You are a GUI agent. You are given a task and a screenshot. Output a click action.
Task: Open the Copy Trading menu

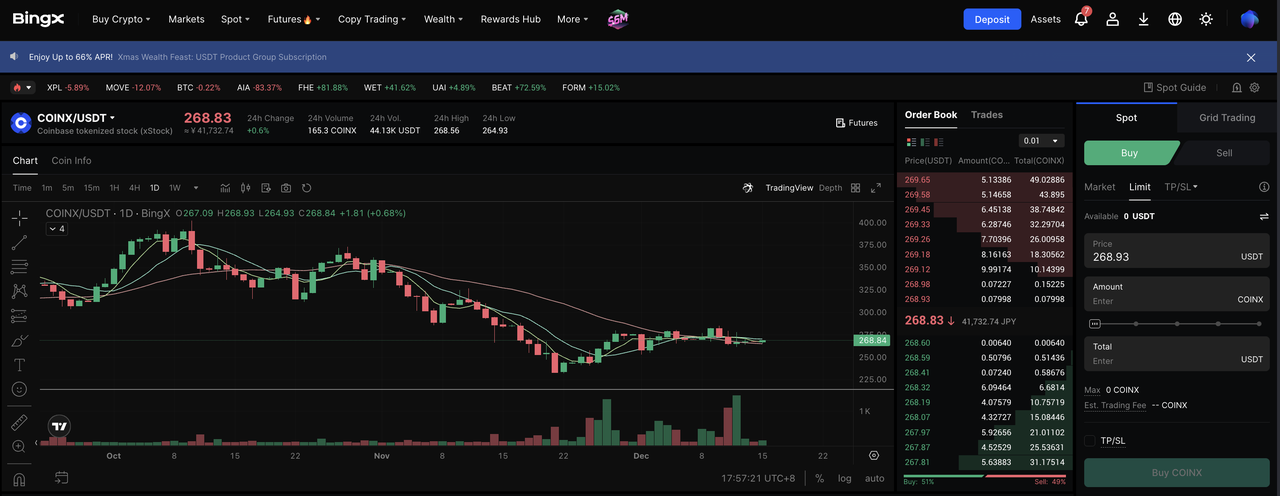click(371, 19)
